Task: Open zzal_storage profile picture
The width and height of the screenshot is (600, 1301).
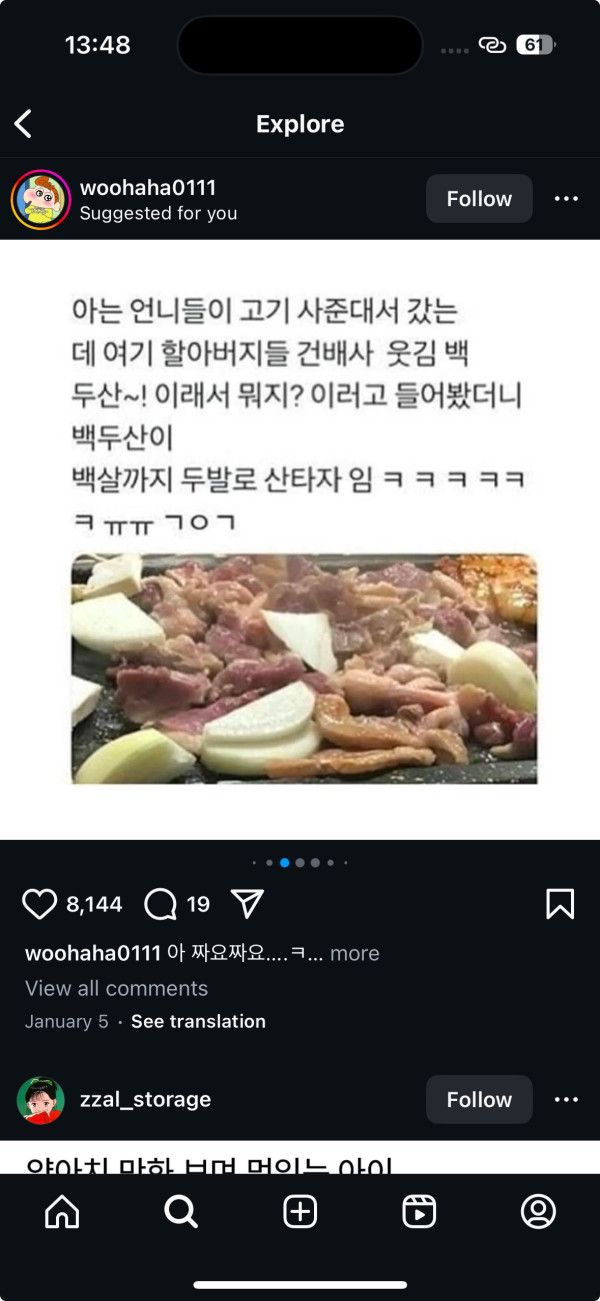Action: (x=40, y=1100)
